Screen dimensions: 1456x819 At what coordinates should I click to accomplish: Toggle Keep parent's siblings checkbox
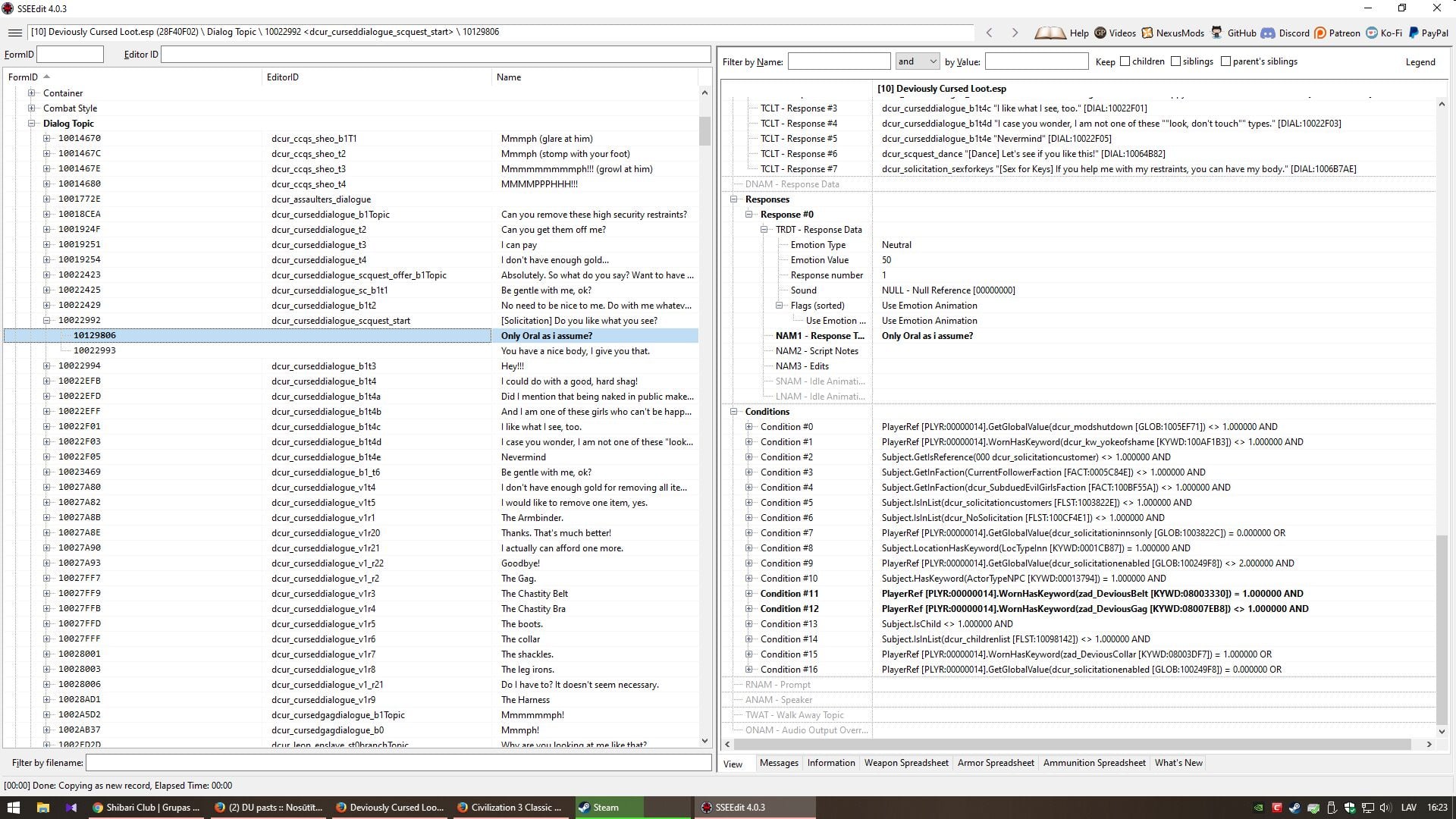pyautogui.click(x=1225, y=61)
